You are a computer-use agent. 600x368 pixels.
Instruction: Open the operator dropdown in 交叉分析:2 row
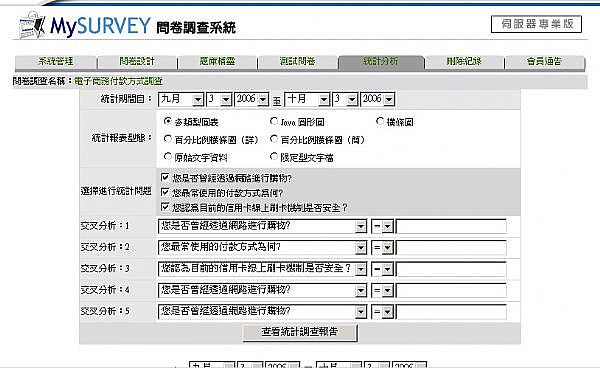tap(382, 248)
